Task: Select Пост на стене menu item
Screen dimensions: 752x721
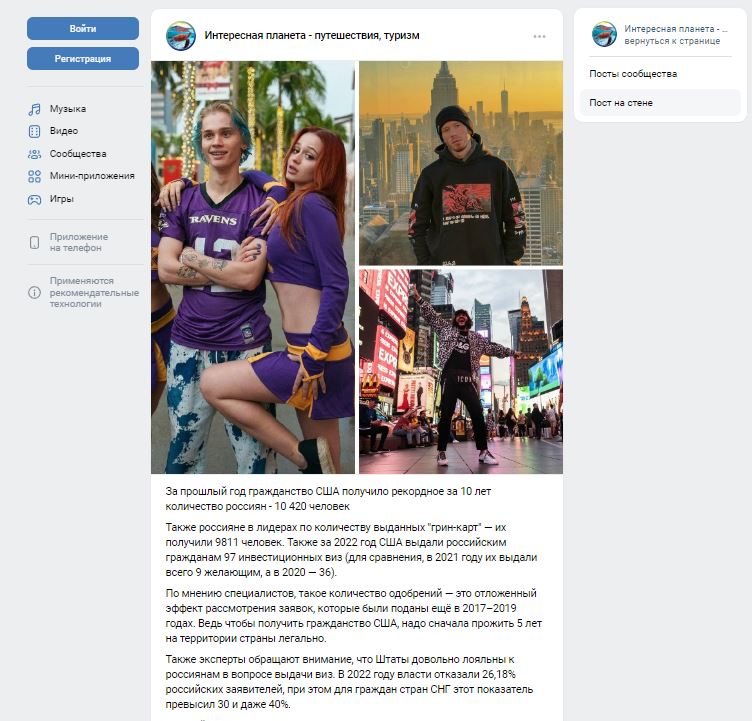Action: click(x=660, y=103)
